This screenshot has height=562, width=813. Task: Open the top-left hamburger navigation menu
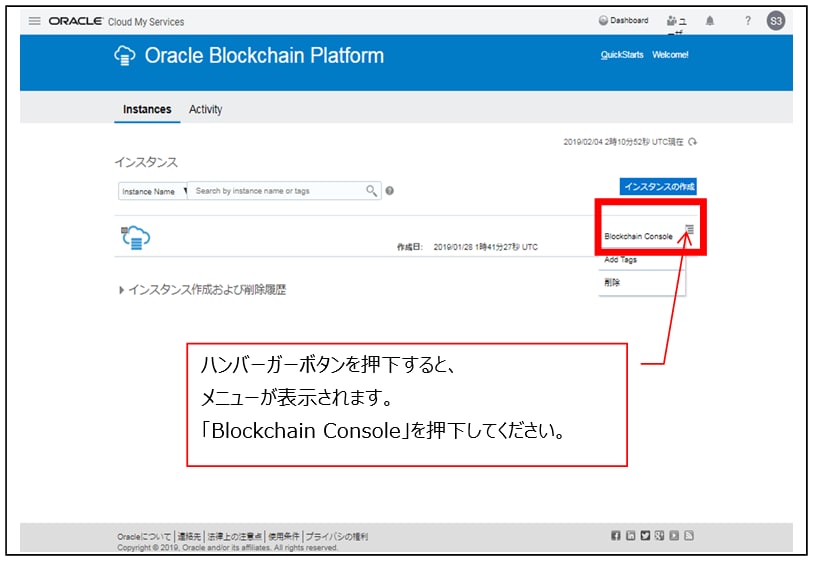tap(34, 21)
